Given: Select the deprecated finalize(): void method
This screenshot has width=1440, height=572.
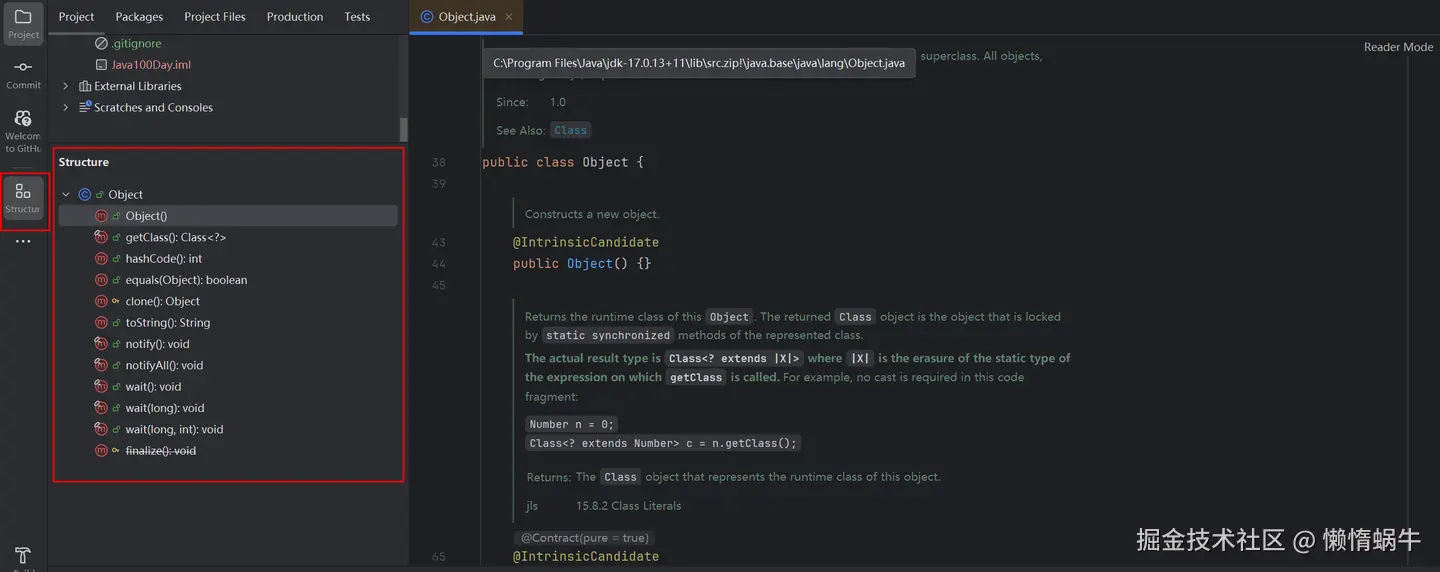Looking at the screenshot, I should 160,451.
